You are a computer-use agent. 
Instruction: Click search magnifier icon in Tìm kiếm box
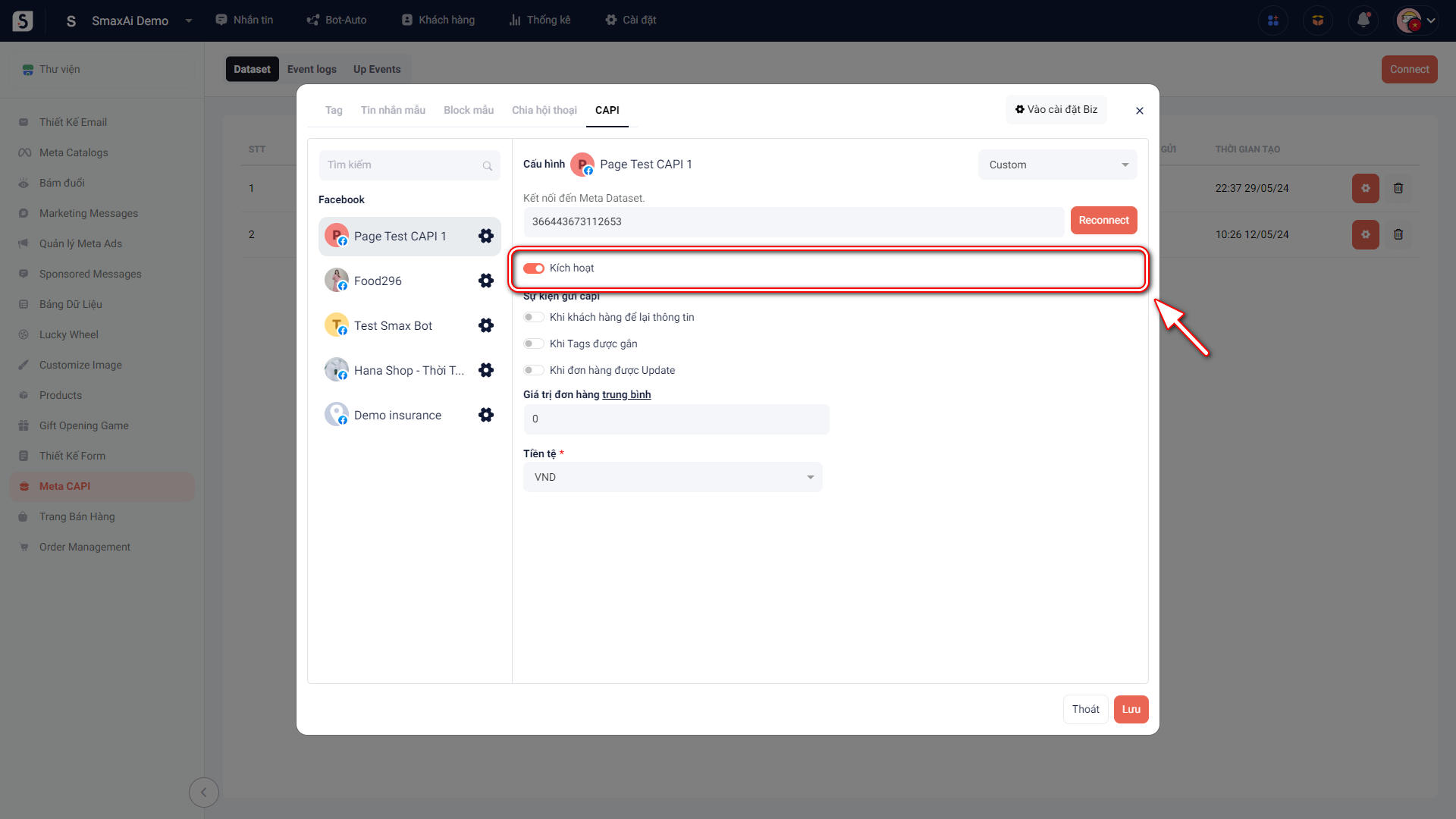pyautogui.click(x=488, y=166)
